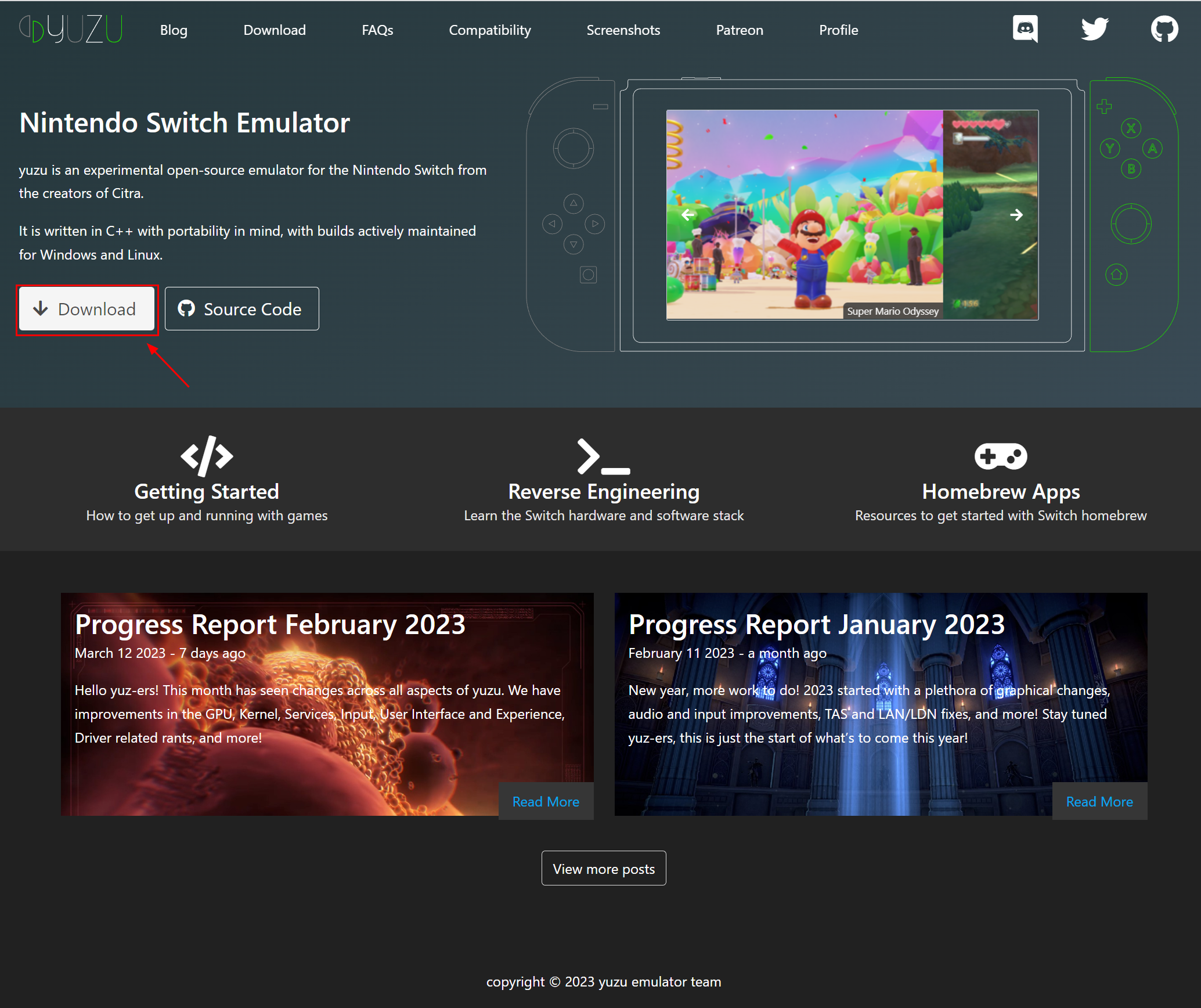Click the Getting Started code icon
Screen dimensions: 1201x1008
(x=207, y=456)
